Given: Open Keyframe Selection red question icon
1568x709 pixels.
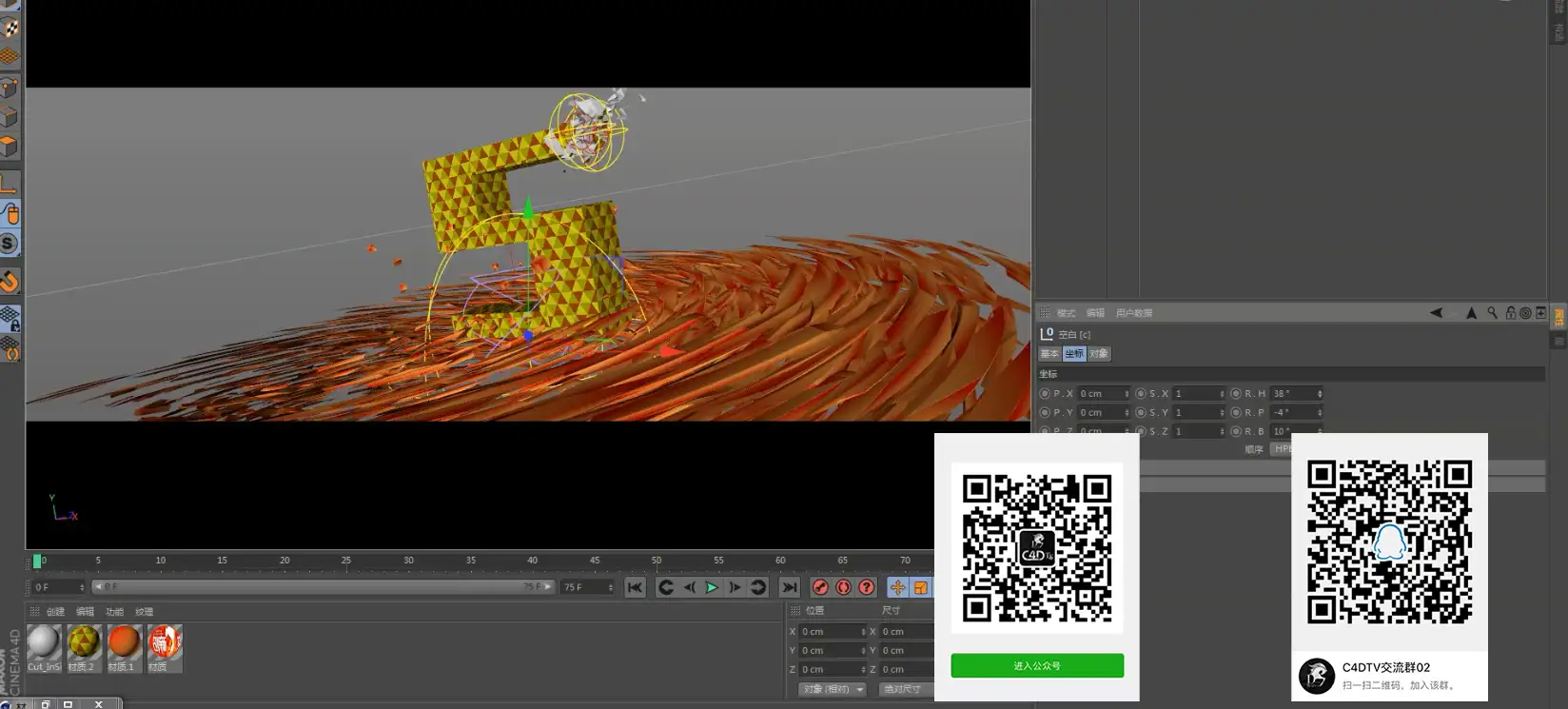Looking at the screenshot, I should coord(866,587).
